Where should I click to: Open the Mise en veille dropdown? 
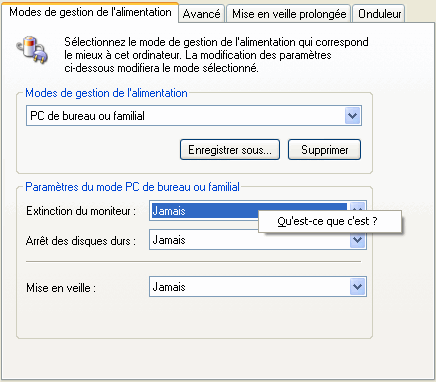258,287
